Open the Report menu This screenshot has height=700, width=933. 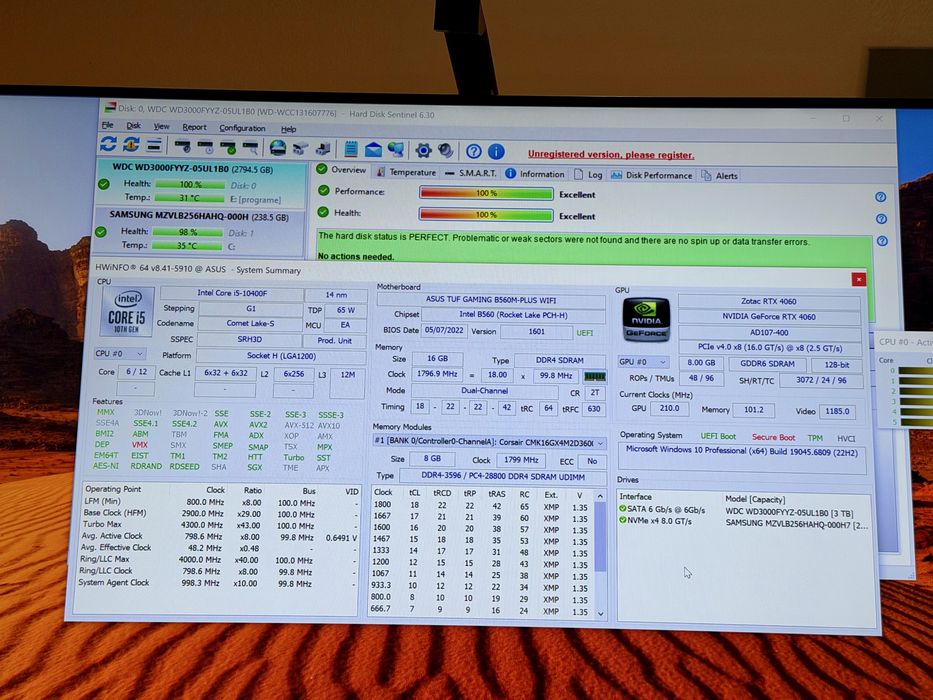pyautogui.click(x=194, y=127)
